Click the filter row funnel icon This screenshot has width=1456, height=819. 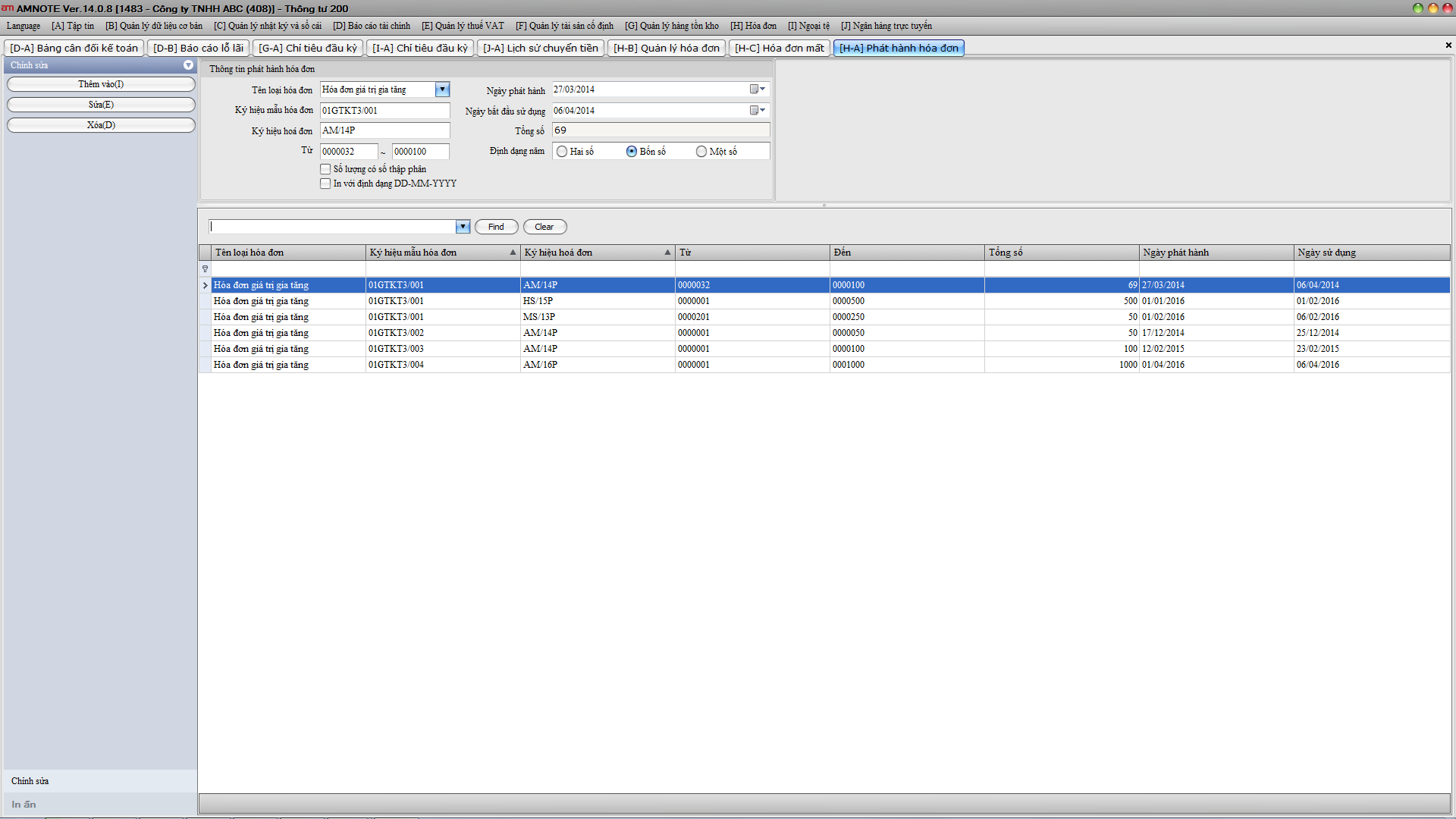click(x=205, y=269)
